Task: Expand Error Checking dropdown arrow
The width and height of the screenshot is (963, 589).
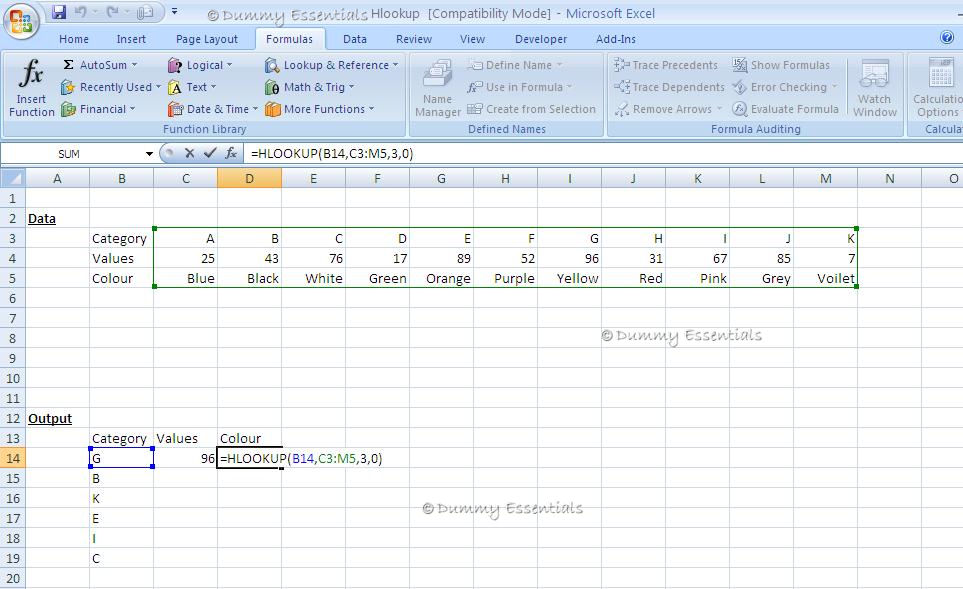Action: tap(834, 87)
